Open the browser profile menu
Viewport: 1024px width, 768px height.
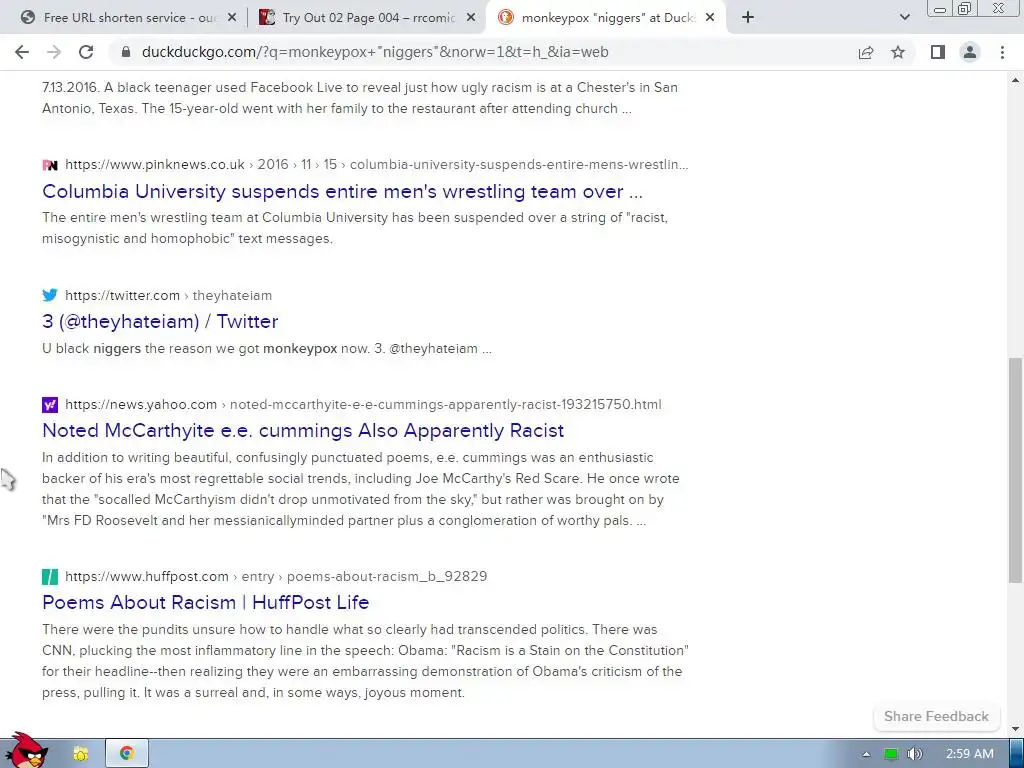click(x=970, y=52)
